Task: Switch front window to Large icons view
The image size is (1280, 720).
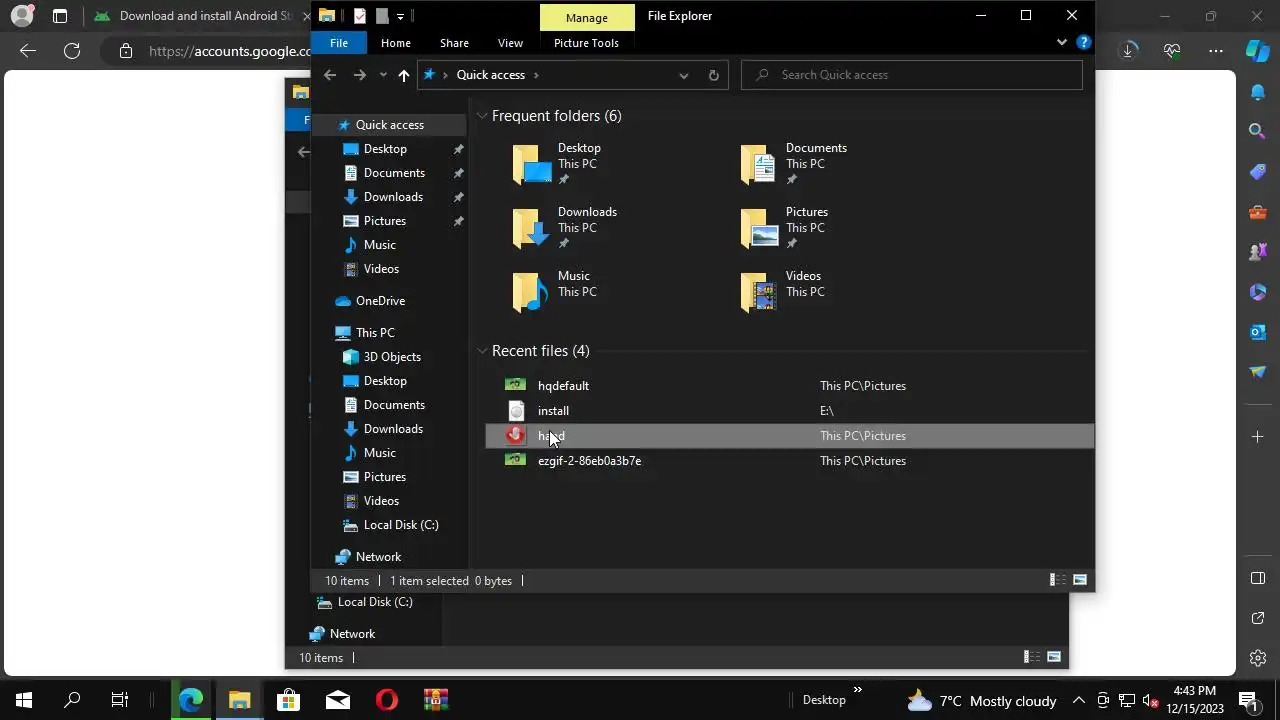Action: (x=1080, y=580)
